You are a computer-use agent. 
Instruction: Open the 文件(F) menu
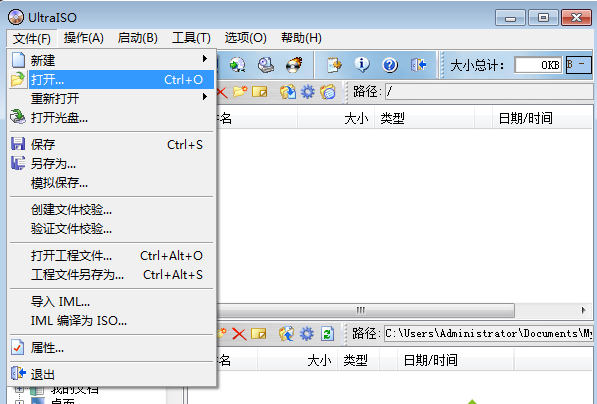point(32,38)
